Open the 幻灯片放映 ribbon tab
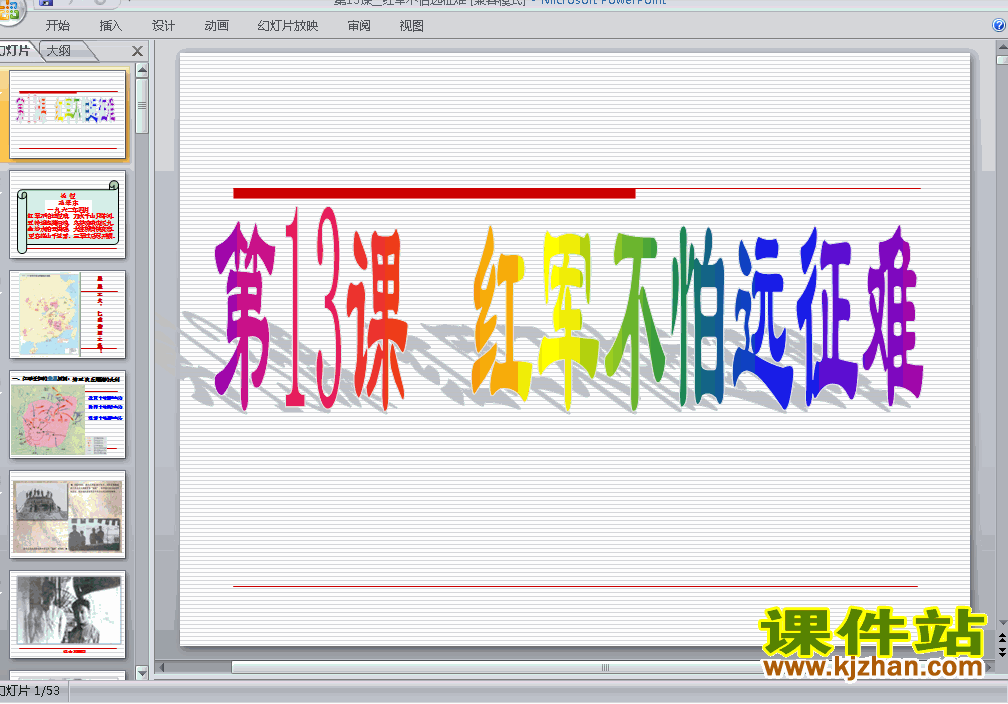 (x=288, y=26)
